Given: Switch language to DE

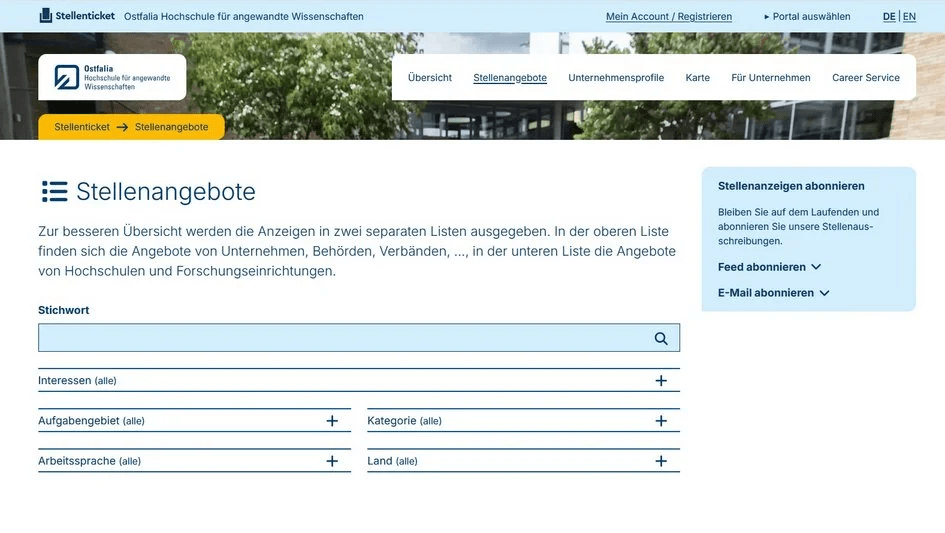Looking at the screenshot, I should [888, 17].
